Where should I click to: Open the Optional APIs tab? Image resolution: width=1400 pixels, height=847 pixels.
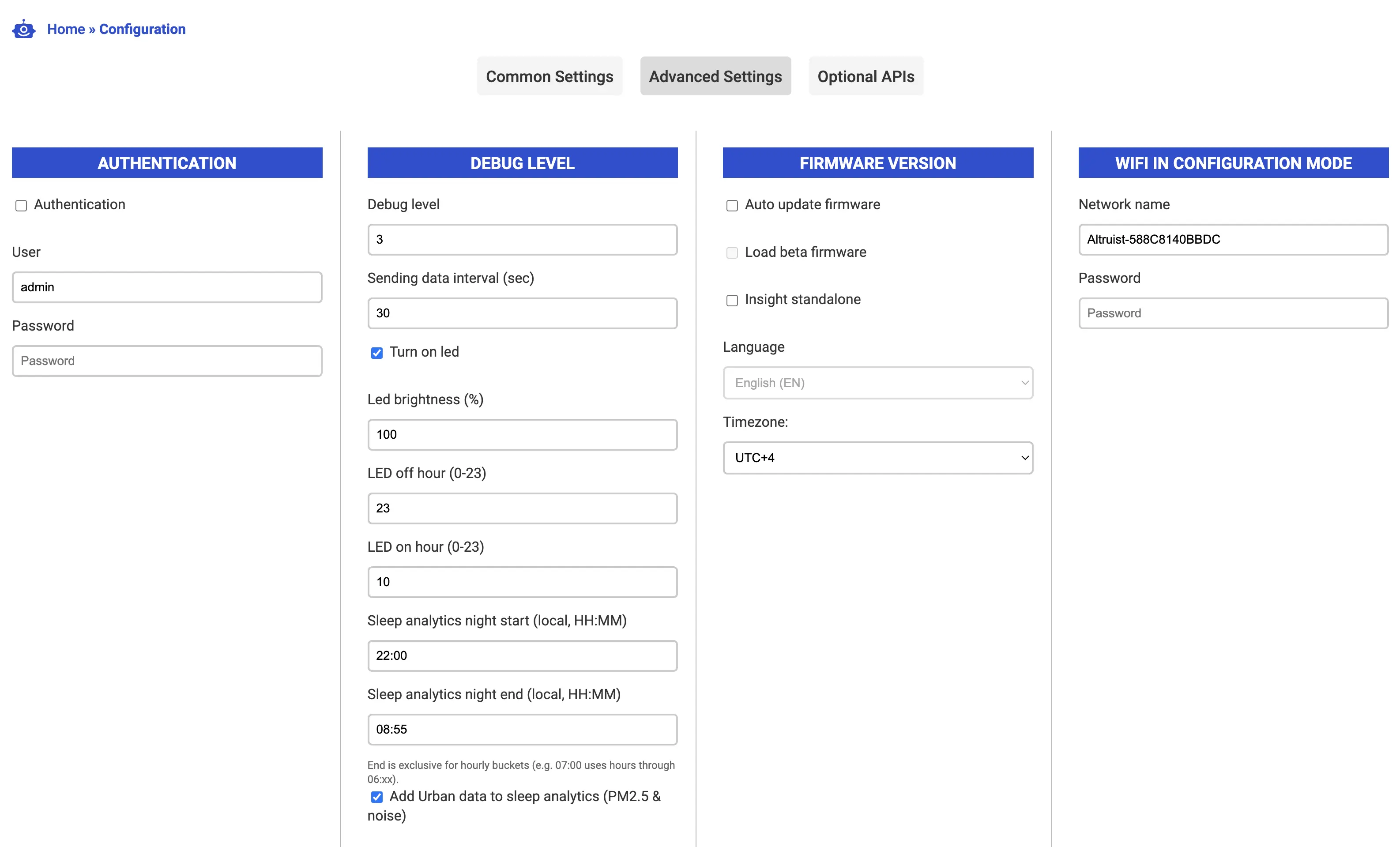[866, 76]
